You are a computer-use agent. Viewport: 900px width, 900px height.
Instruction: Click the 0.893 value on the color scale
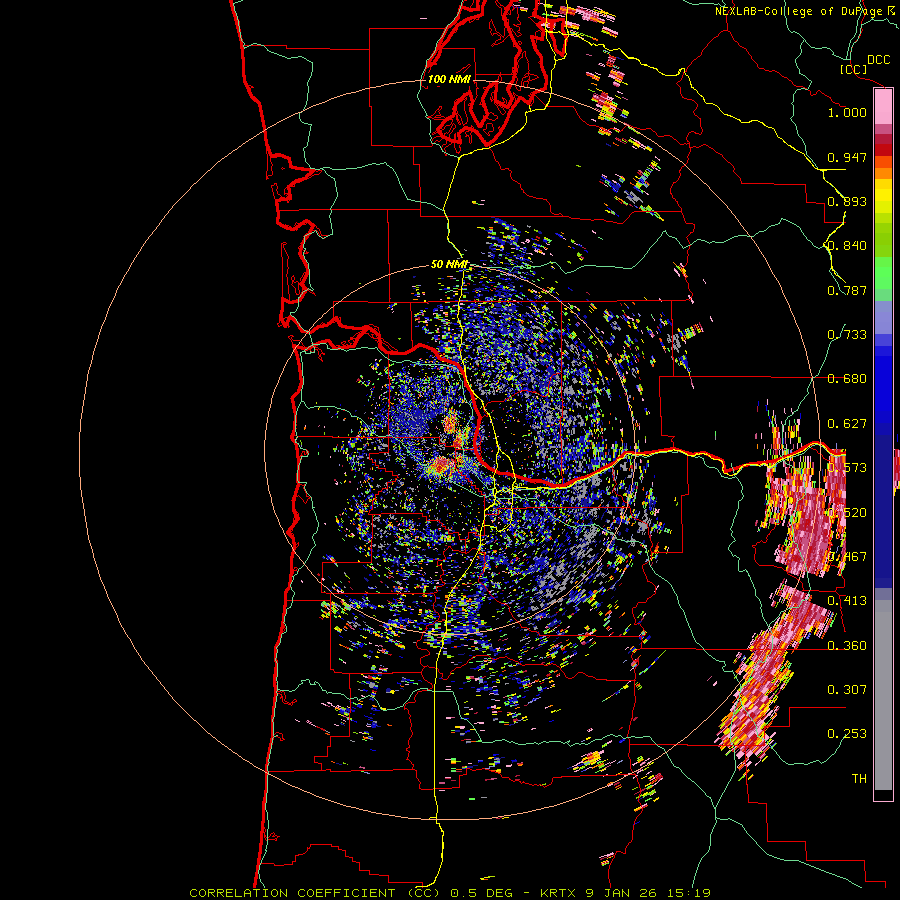click(x=847, y=201)
